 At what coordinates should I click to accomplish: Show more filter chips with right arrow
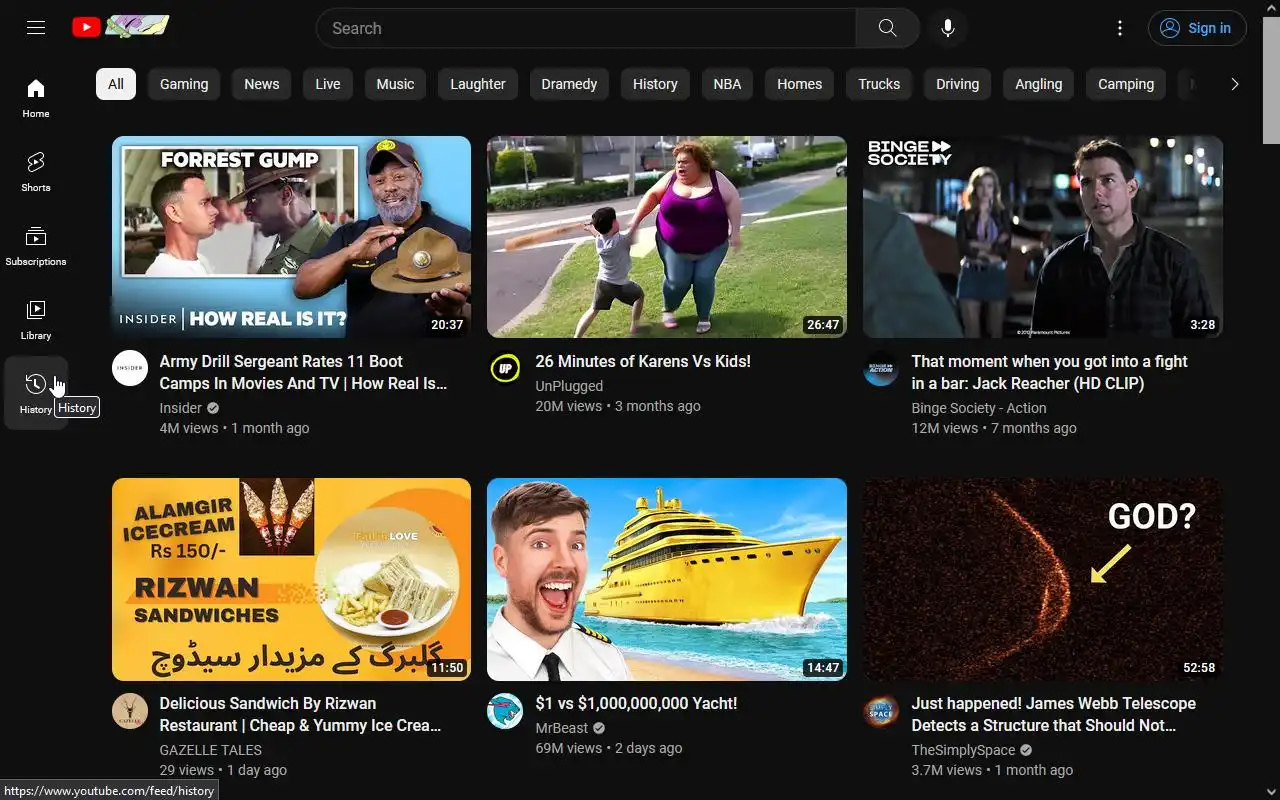tap(1234, 84)
